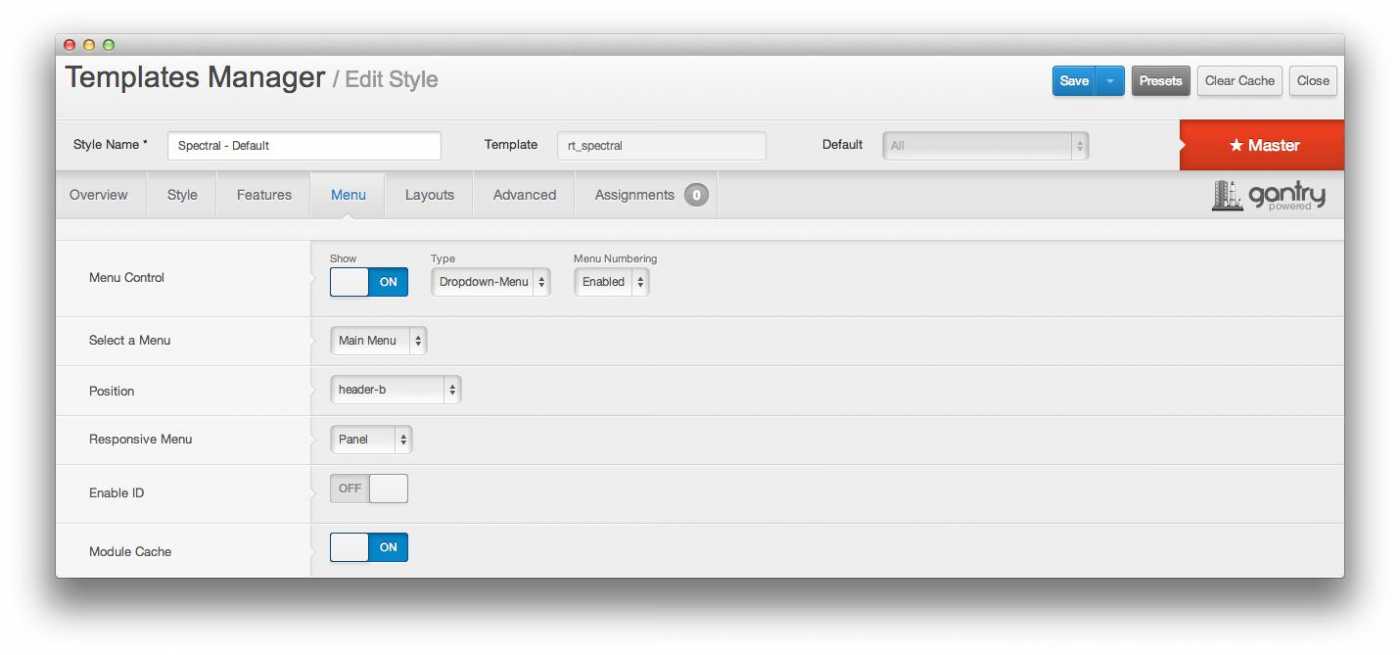Click the Close button in the header

click(x=1312, y=81)
